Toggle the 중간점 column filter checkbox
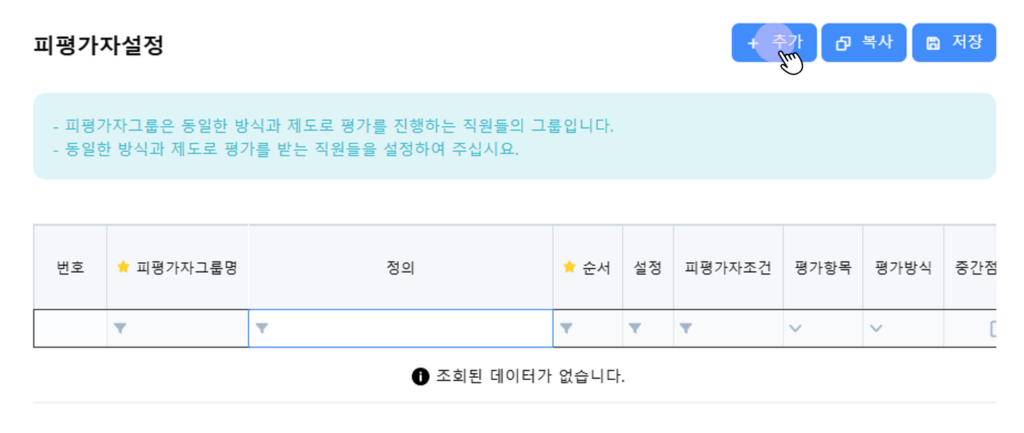The width and height of the screenshot is (1024, 433). 993,328
